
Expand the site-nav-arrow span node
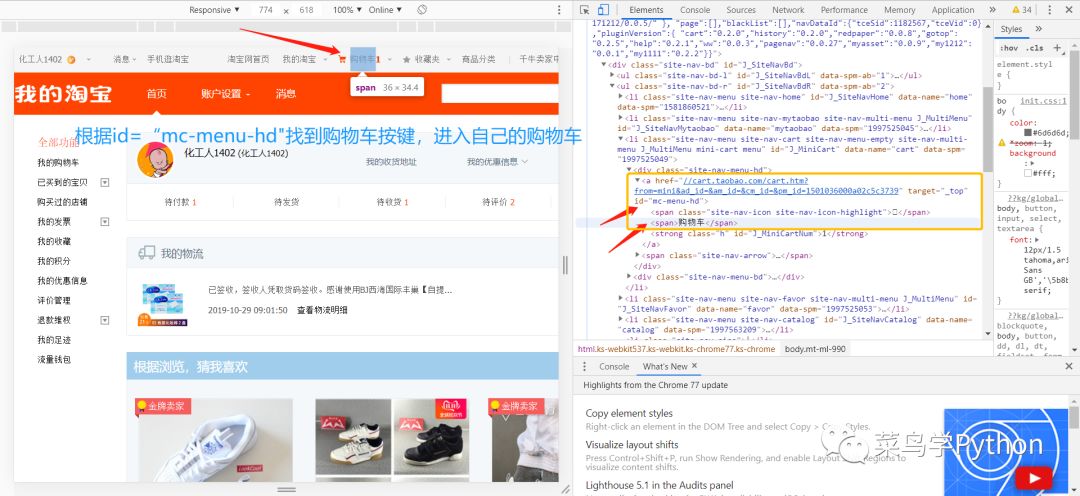click(x=637, y=255)
